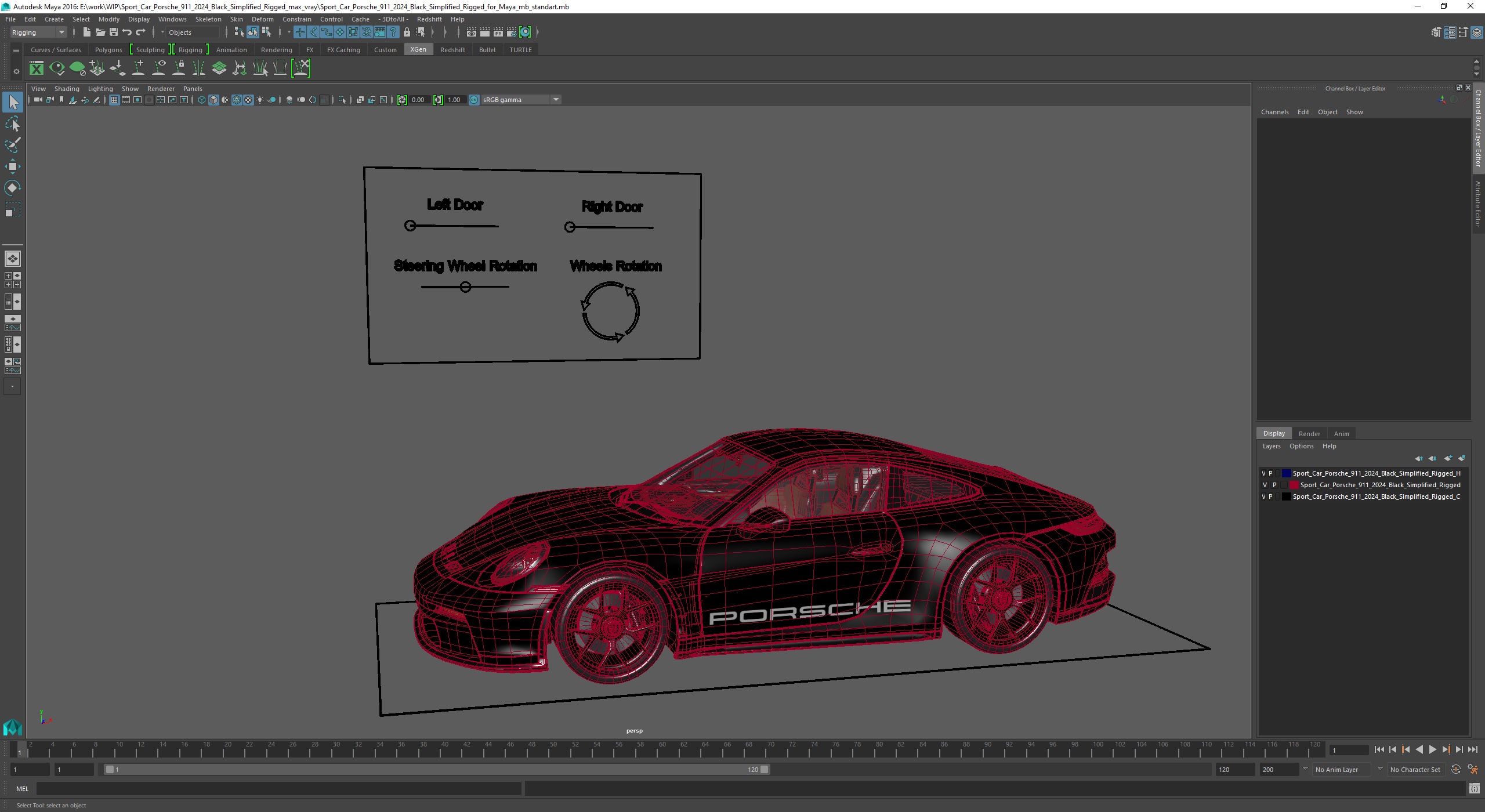Click play forwards button

tap(1432, 749)
